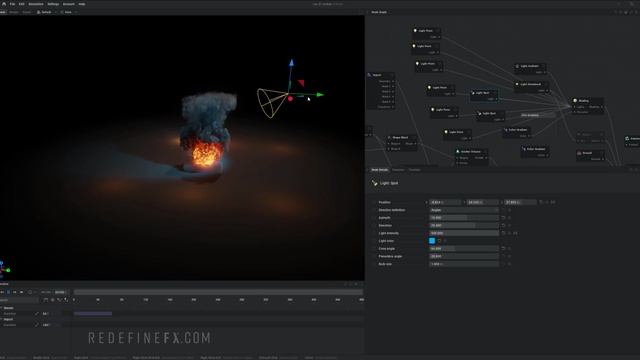Click the timeline scrub bar
Image resolution: width=640 pixels, height=360 pixels.
click(x=218, y=292)
